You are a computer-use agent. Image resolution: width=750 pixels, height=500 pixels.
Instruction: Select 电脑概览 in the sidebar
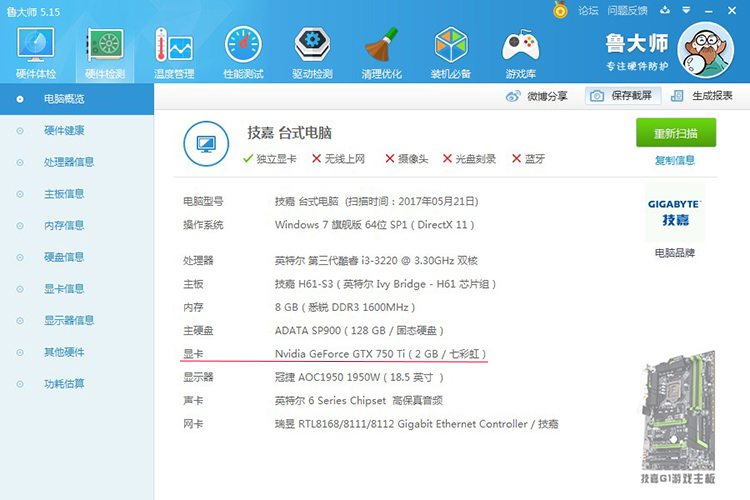point(77,99)
